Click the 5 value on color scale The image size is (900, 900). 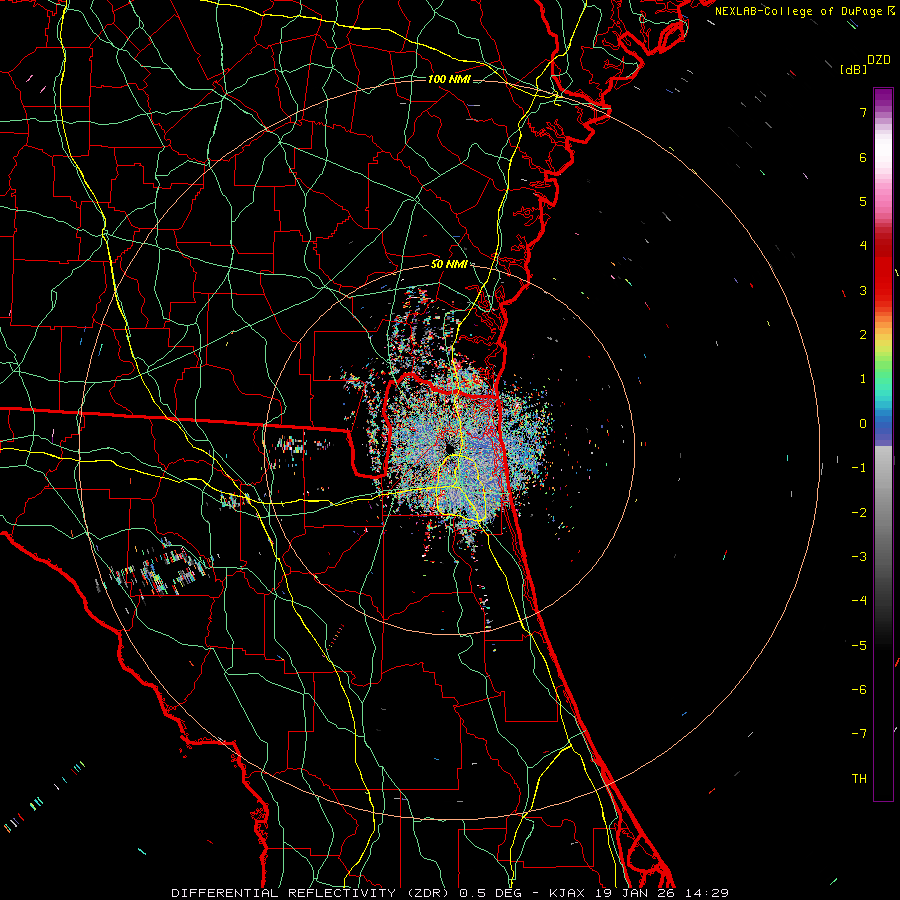point(863,201)
